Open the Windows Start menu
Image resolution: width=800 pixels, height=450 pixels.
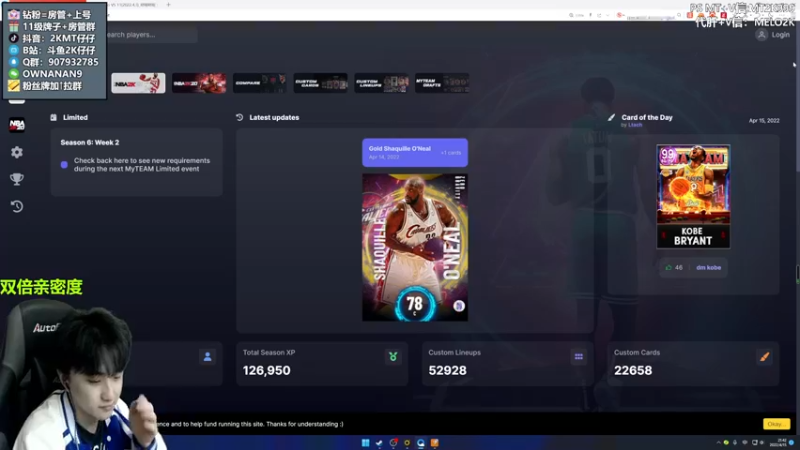tap(365, 443)
